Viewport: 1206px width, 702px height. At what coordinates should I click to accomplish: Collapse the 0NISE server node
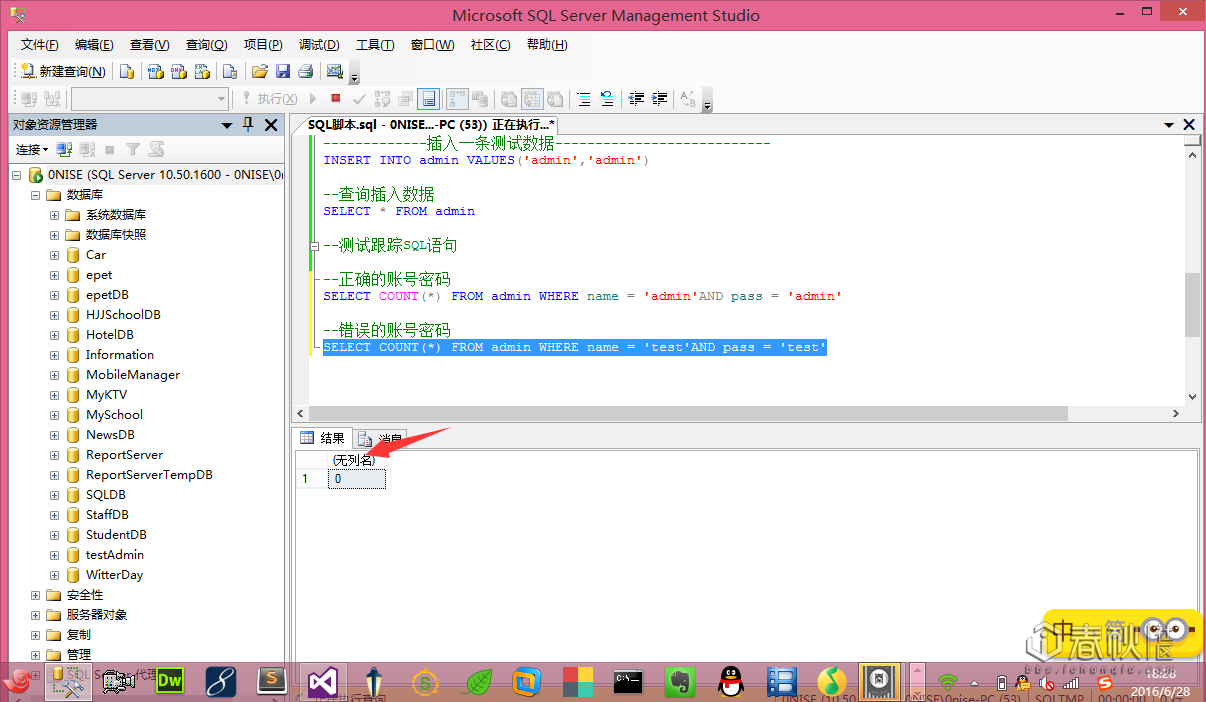pos(18,175)
